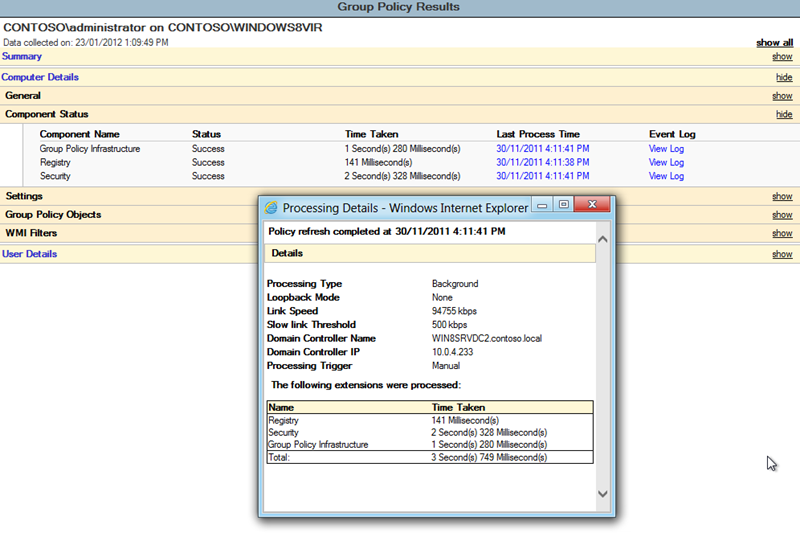
Task: Open View Log for Security component
Action: 666,177
